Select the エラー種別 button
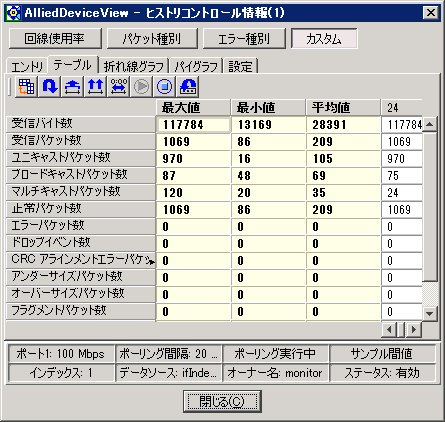 (x=244, y=39)
